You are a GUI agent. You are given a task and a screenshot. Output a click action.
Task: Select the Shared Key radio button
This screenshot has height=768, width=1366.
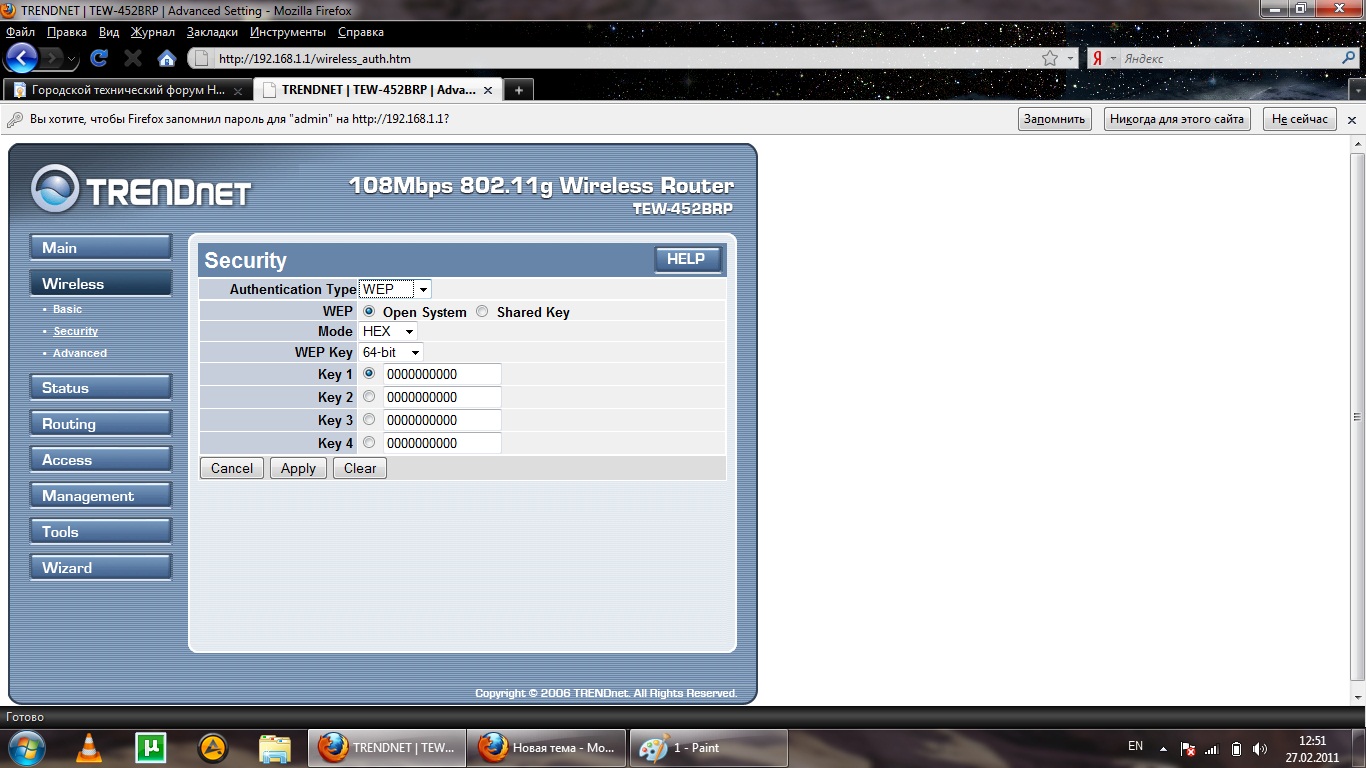coord(482,311)
